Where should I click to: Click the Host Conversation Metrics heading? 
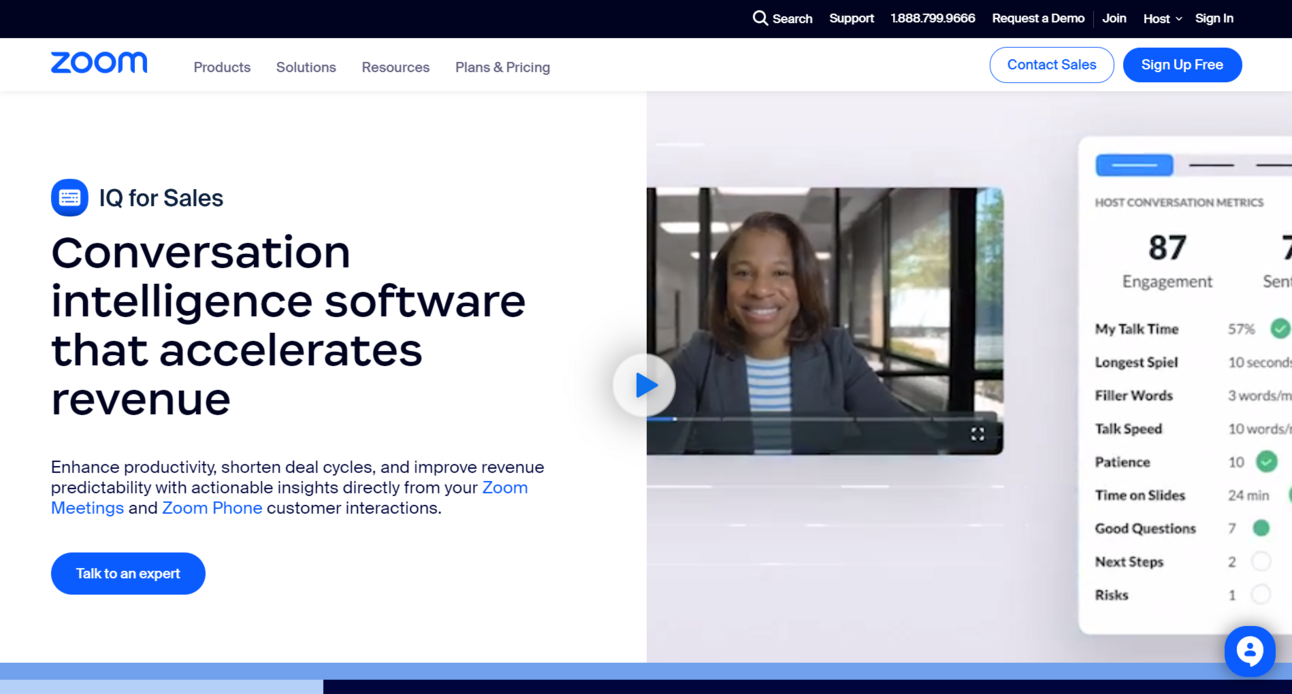pos(1179,202)
